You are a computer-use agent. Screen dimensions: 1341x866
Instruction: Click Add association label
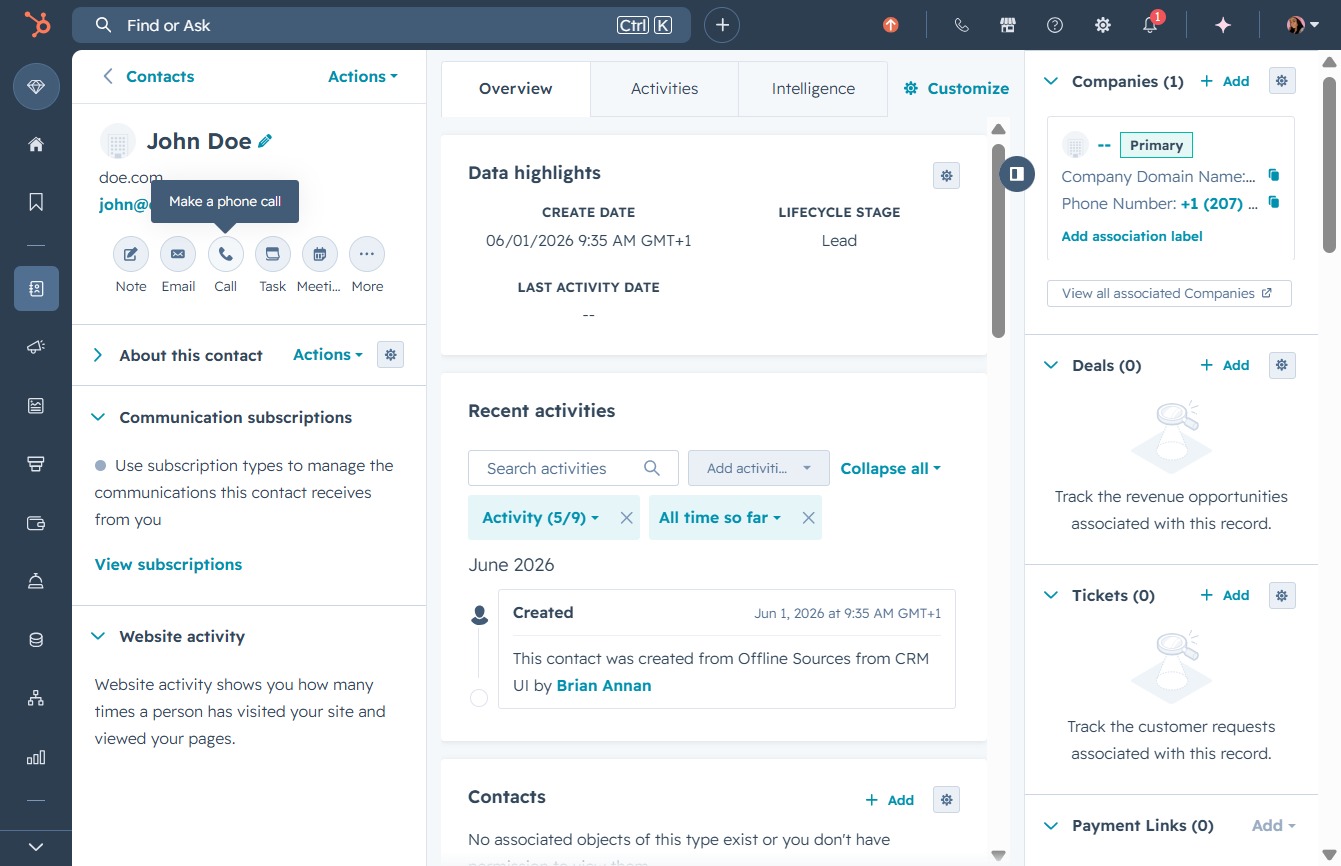(1132, 236)
